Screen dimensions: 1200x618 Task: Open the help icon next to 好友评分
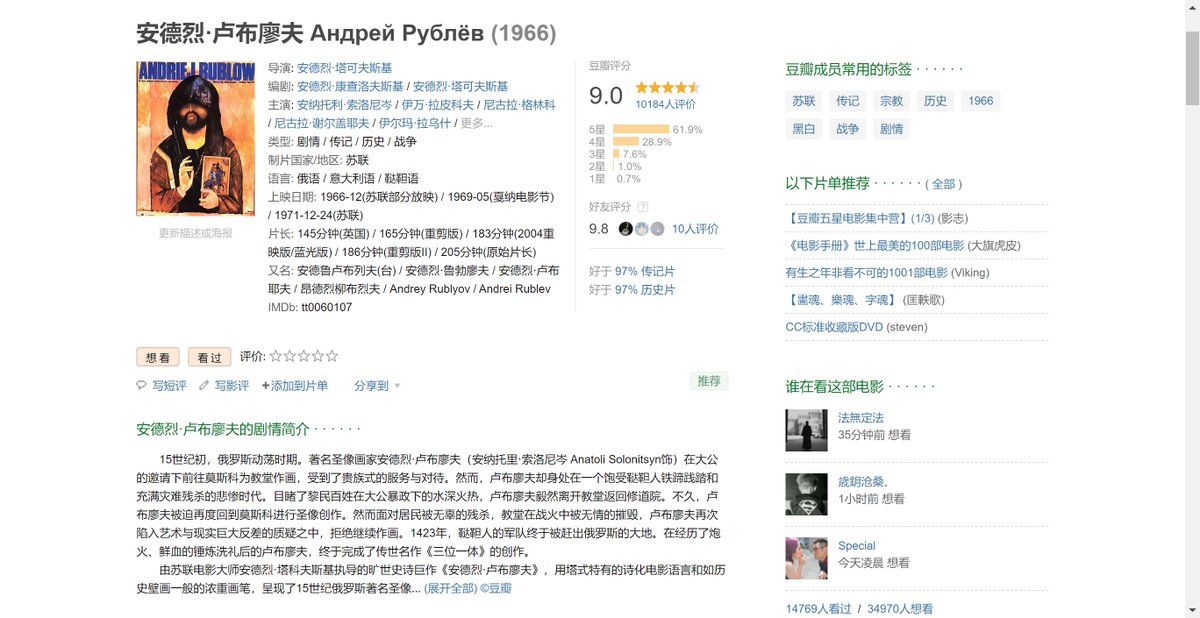(642, 207)
